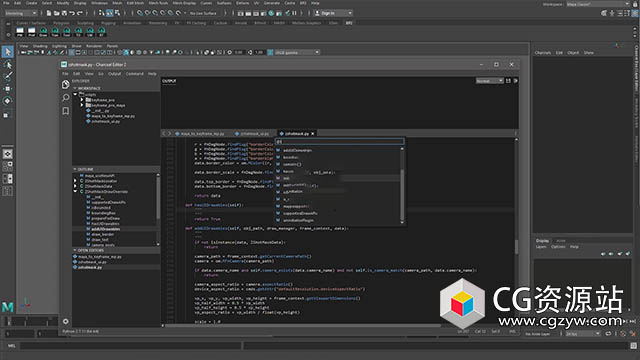
Task: Click the output panel maximize icon in Charcoal Editor
Action: pyautogui.click(x=508, y=81)
